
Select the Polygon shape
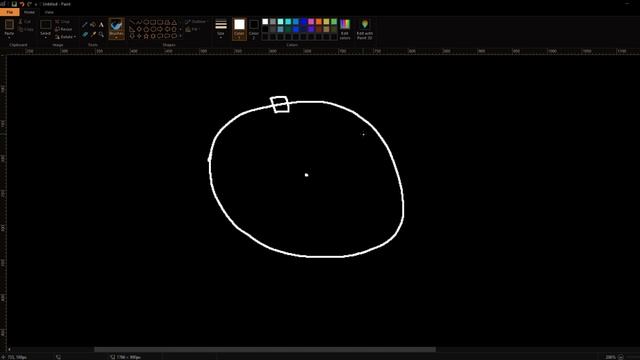pos(167,22)
